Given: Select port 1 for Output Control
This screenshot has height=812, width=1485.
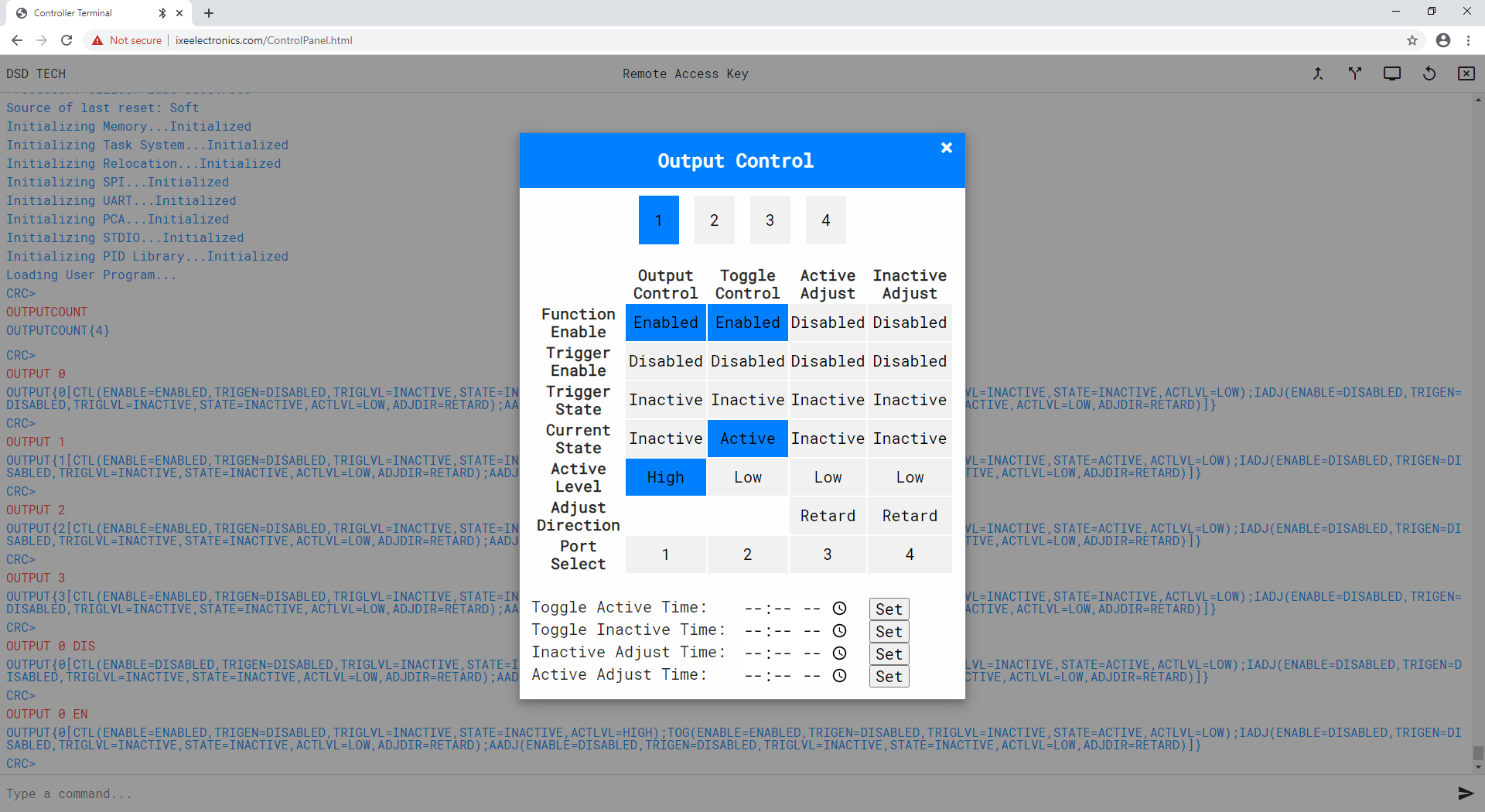Looking at the screenshot, I should pos(666,554).
